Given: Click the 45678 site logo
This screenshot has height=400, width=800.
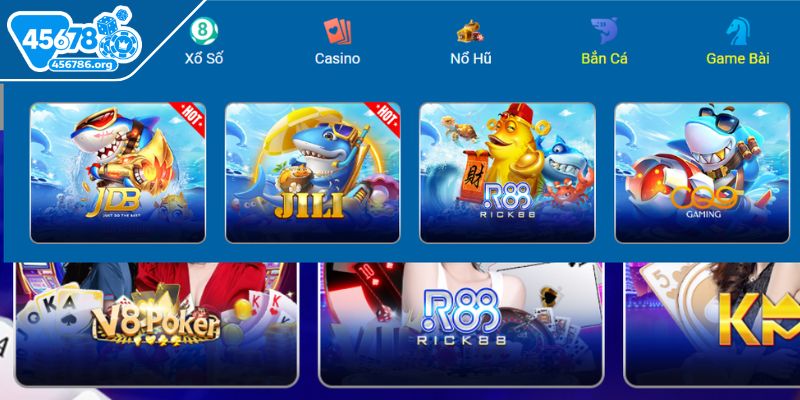Looking at the screenshot, I should pyautogui.click(x=75, y=39).
